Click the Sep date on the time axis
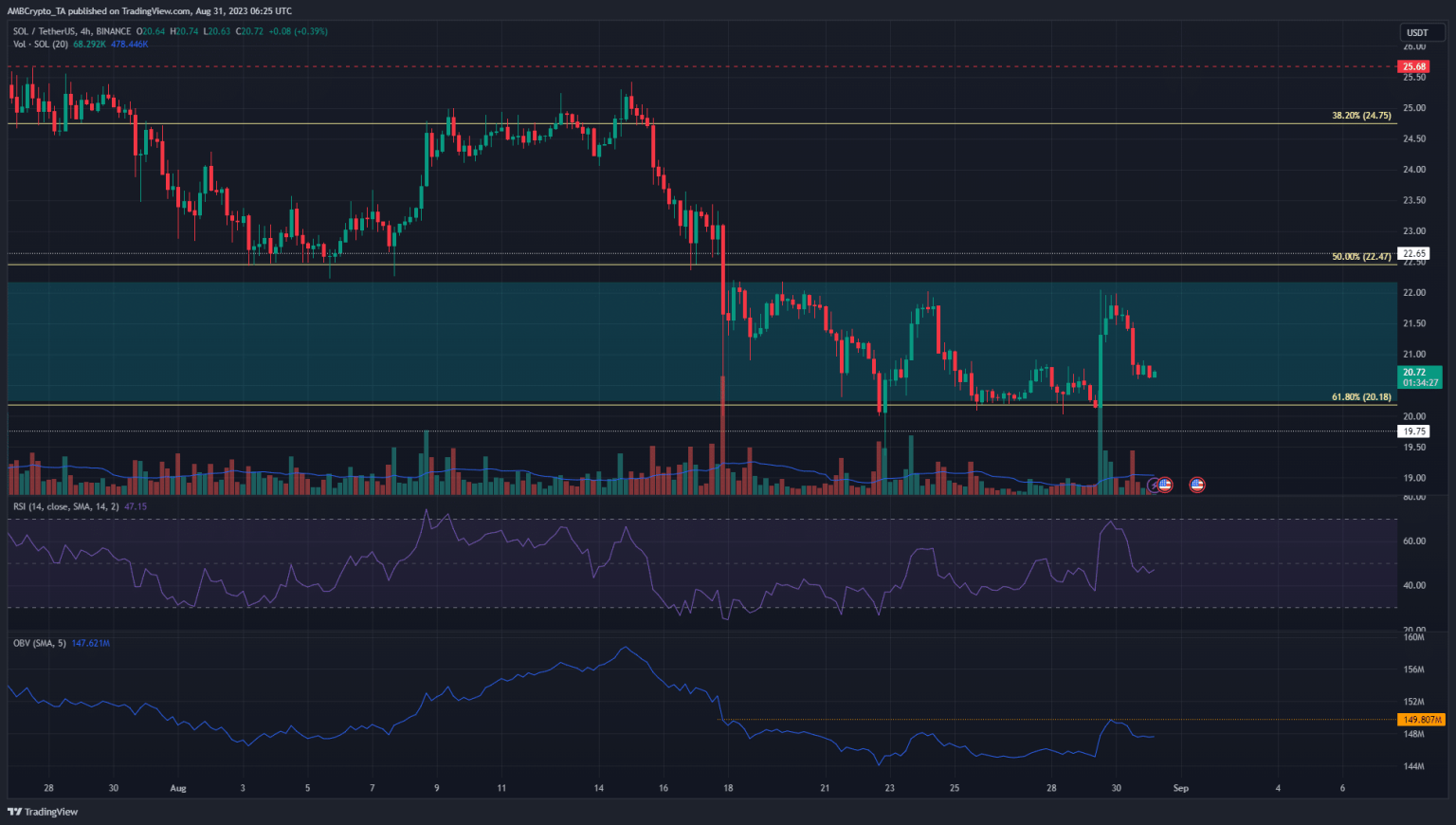This screenshot has height=825, width=1456. point(1180,788)
